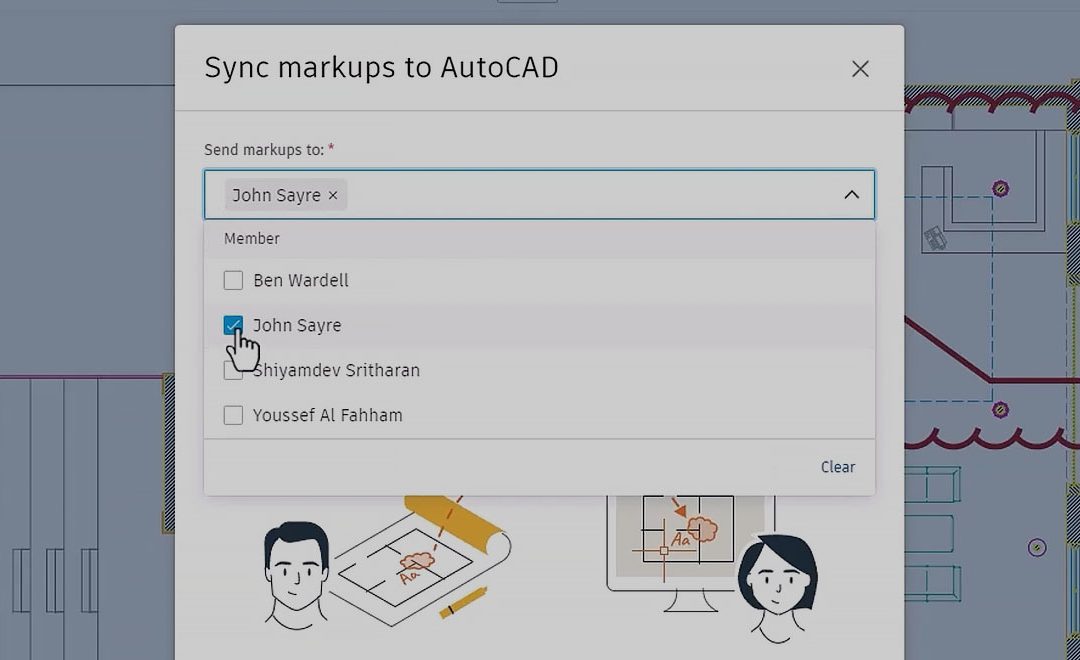This screenshot has height=660, width=1080.
Task: Click the Sync markups to AutoCAD title
Action: coord(381,68)
